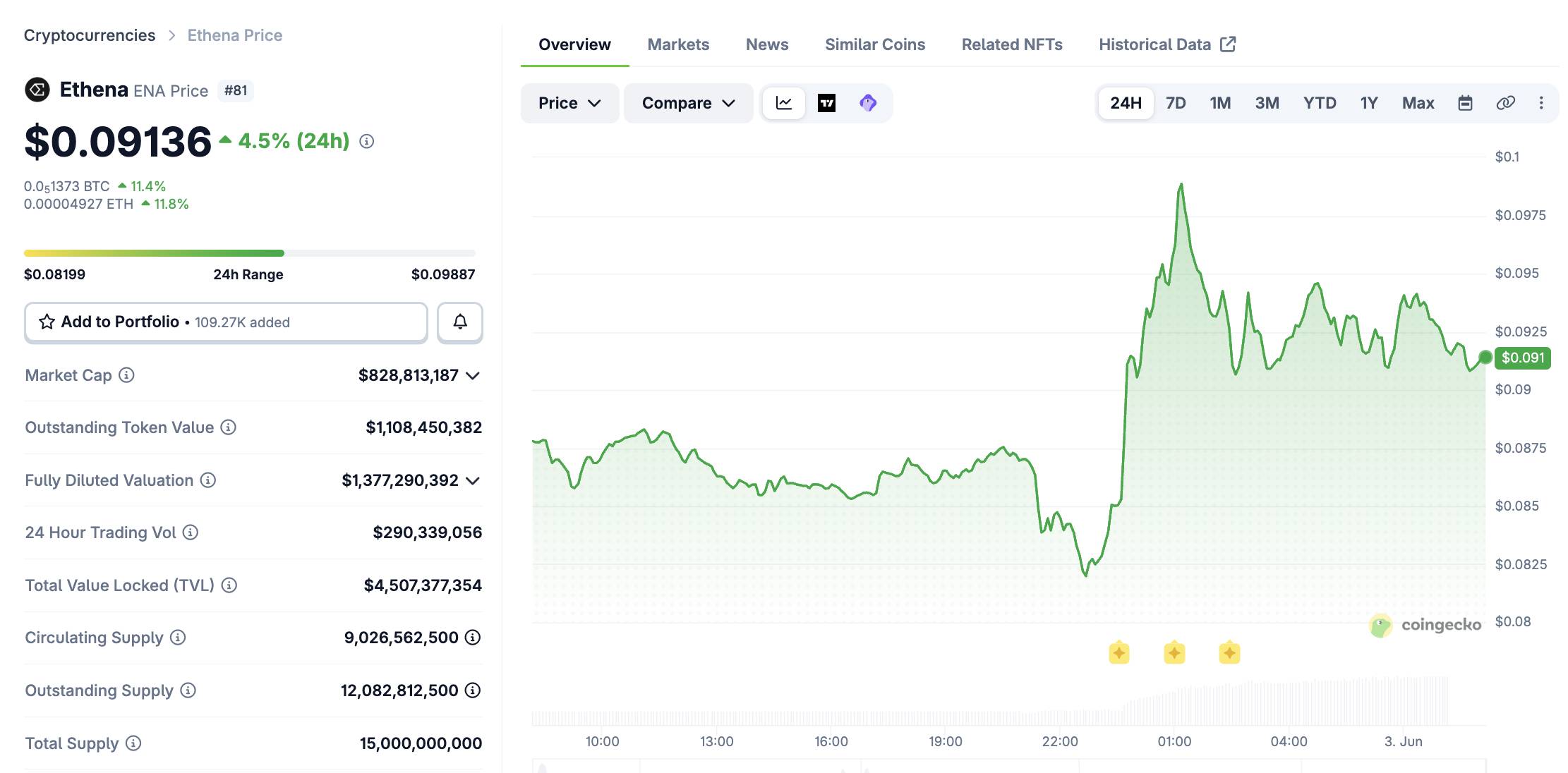This screenshot has height=773, width=1568.
Task: Show Outstanding Token Value info icon
Action: coord(228,427)
